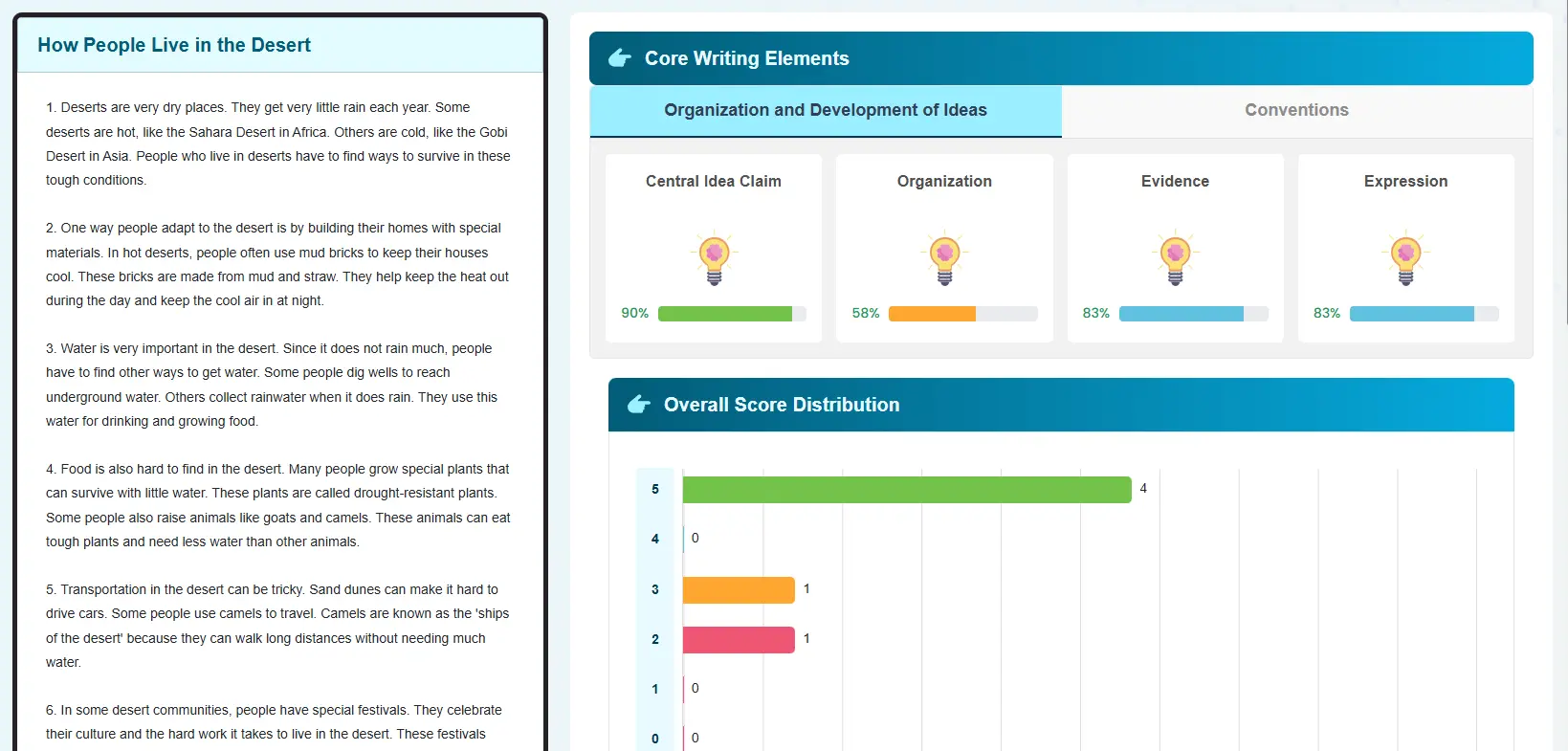1568x751 pixels.
Task: Click the lightbulb icon in Expression card
Action: (x=1405, y=258)
